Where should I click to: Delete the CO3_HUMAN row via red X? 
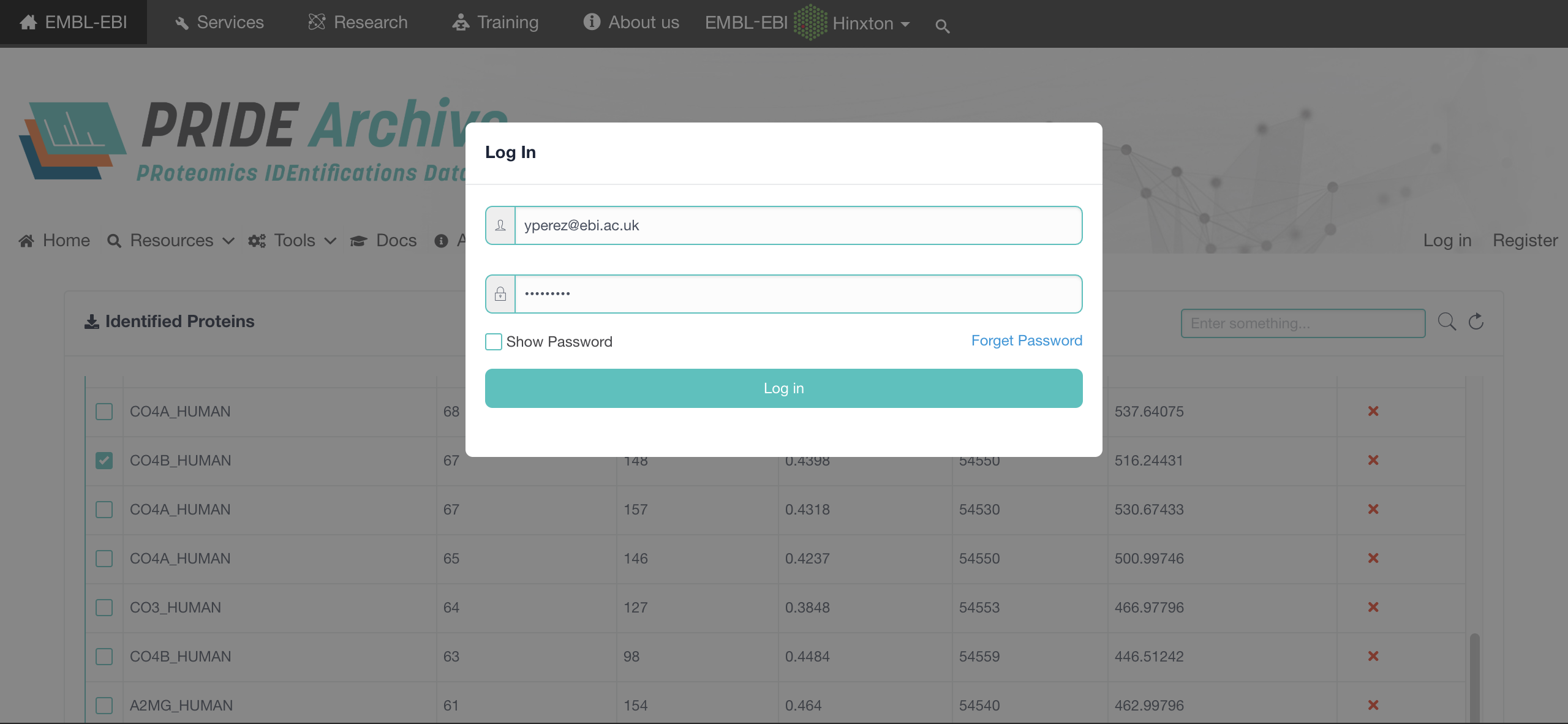pos(1374,607)
